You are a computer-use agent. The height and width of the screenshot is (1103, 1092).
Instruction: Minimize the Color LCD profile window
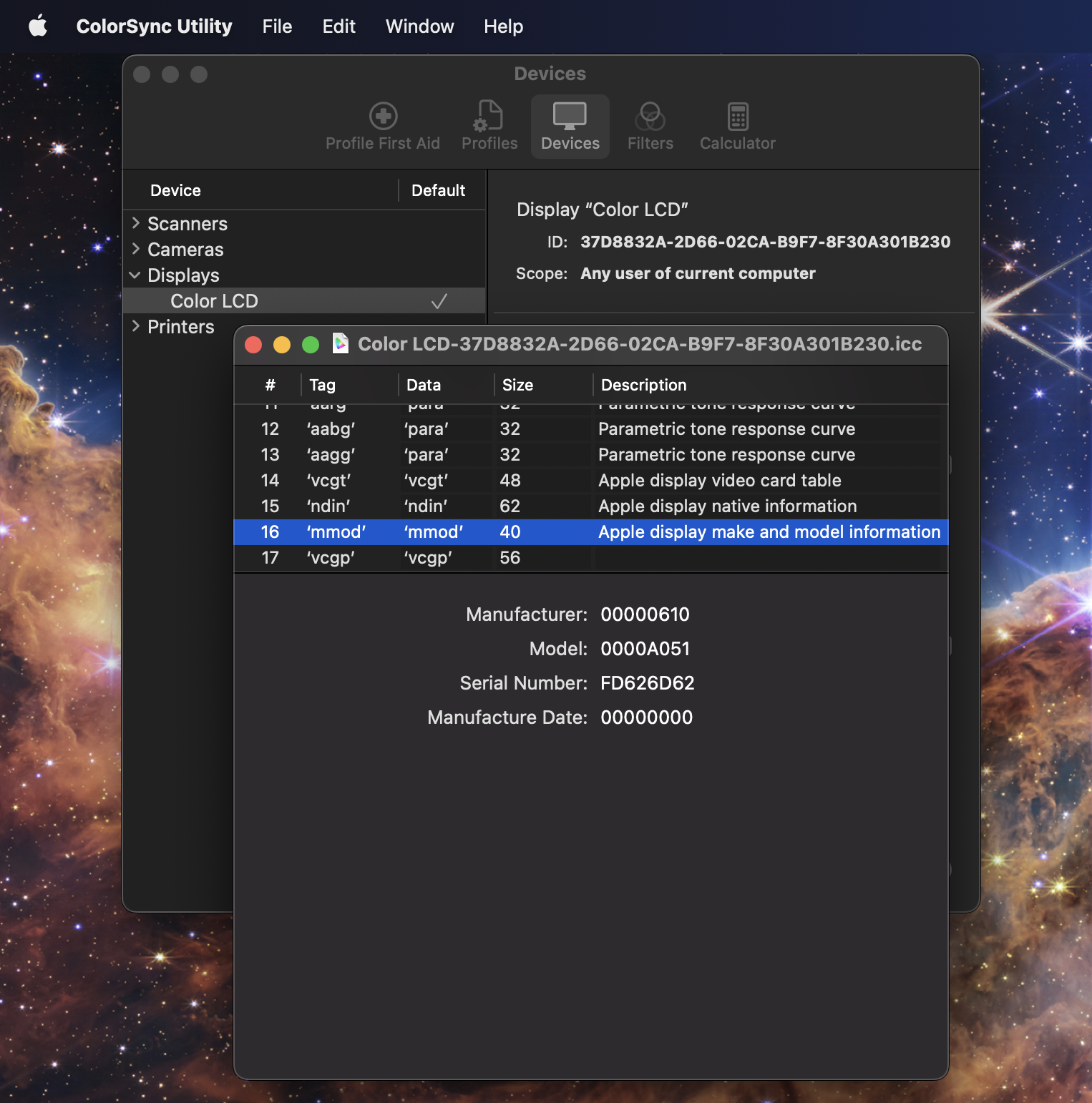pyautogui.click(x=282, y=345)
